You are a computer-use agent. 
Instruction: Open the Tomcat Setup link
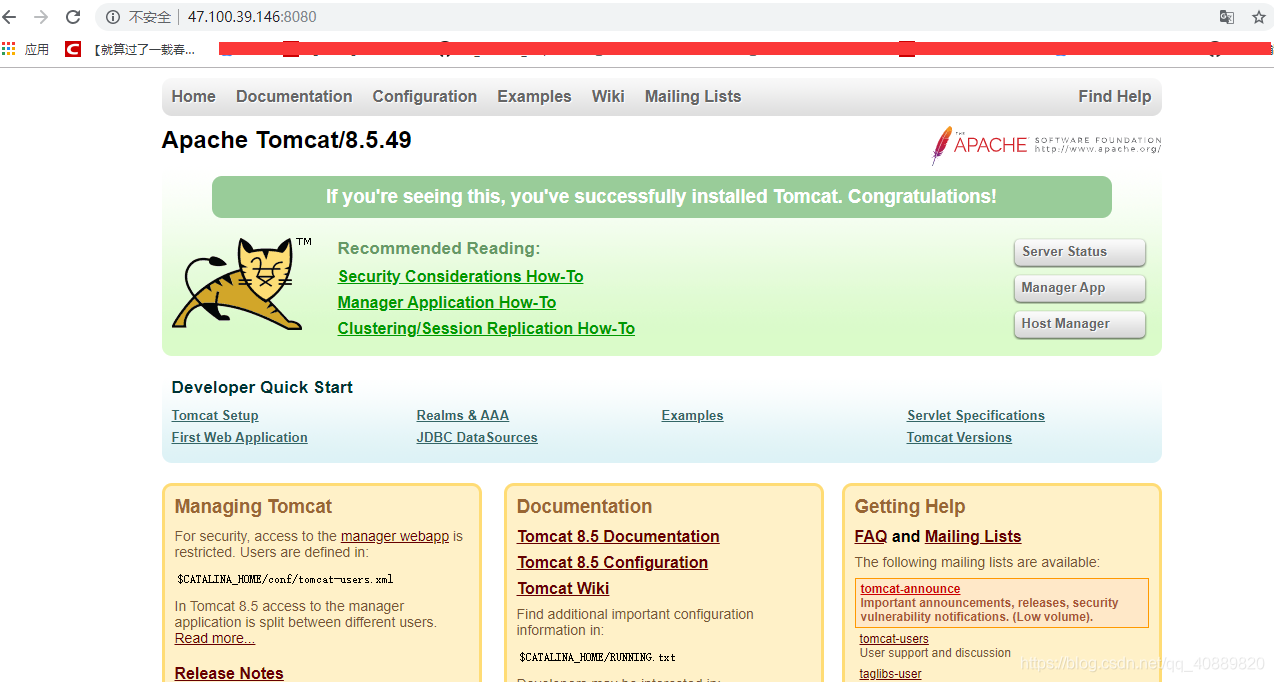(215, 415)
